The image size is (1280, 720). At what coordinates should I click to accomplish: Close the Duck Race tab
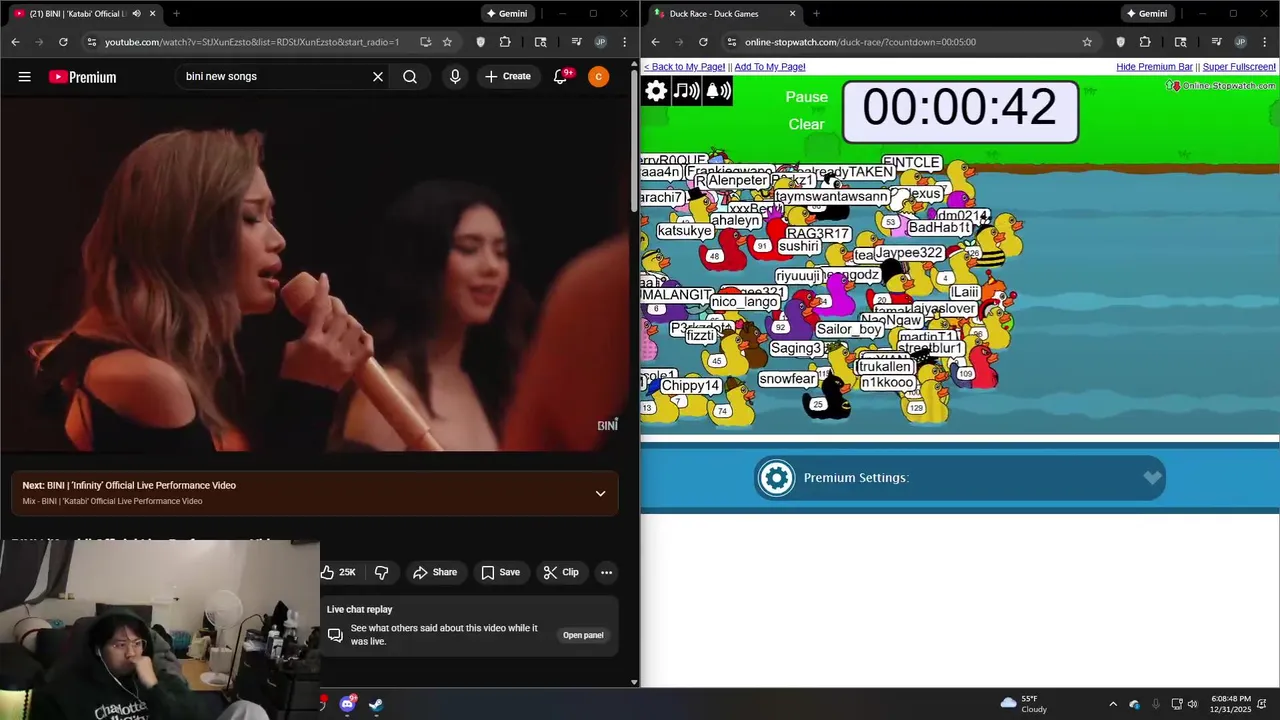(x=792, y=14)
